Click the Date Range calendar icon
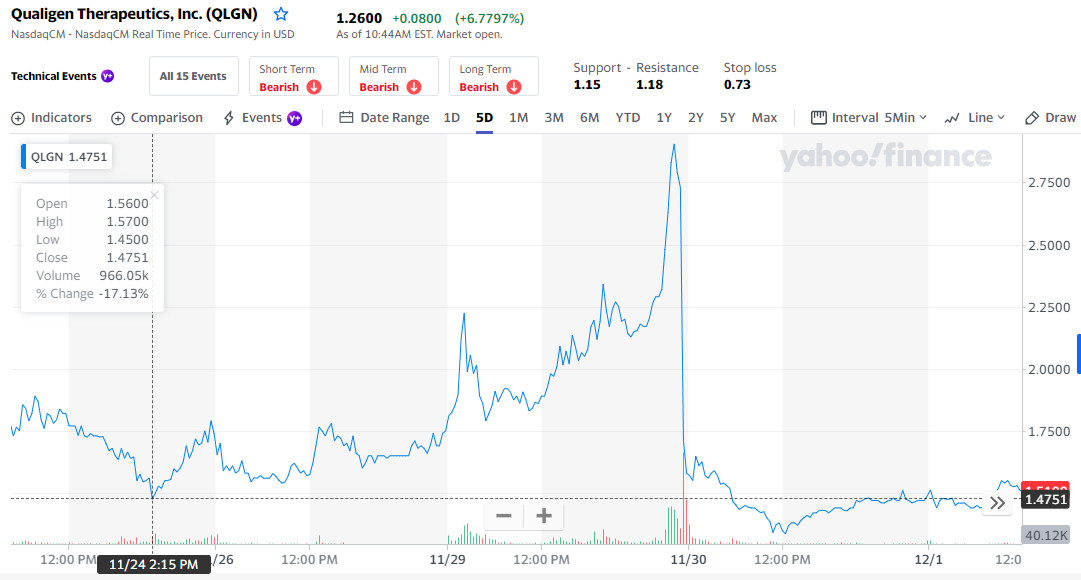This screenshot has width=1081, height=580. pos(346,118)
